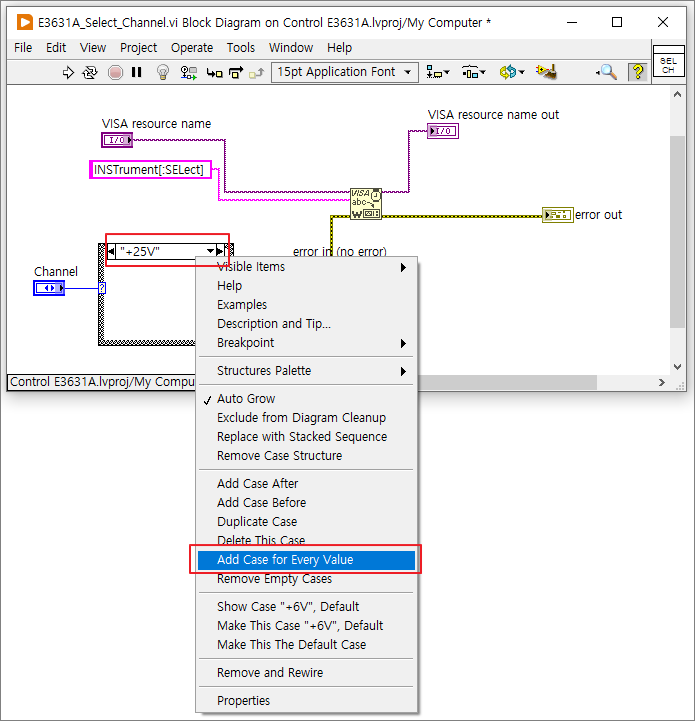Select Show Case "+6V", Default
This screenshot has width=695, height=721.
click(307, 607)
